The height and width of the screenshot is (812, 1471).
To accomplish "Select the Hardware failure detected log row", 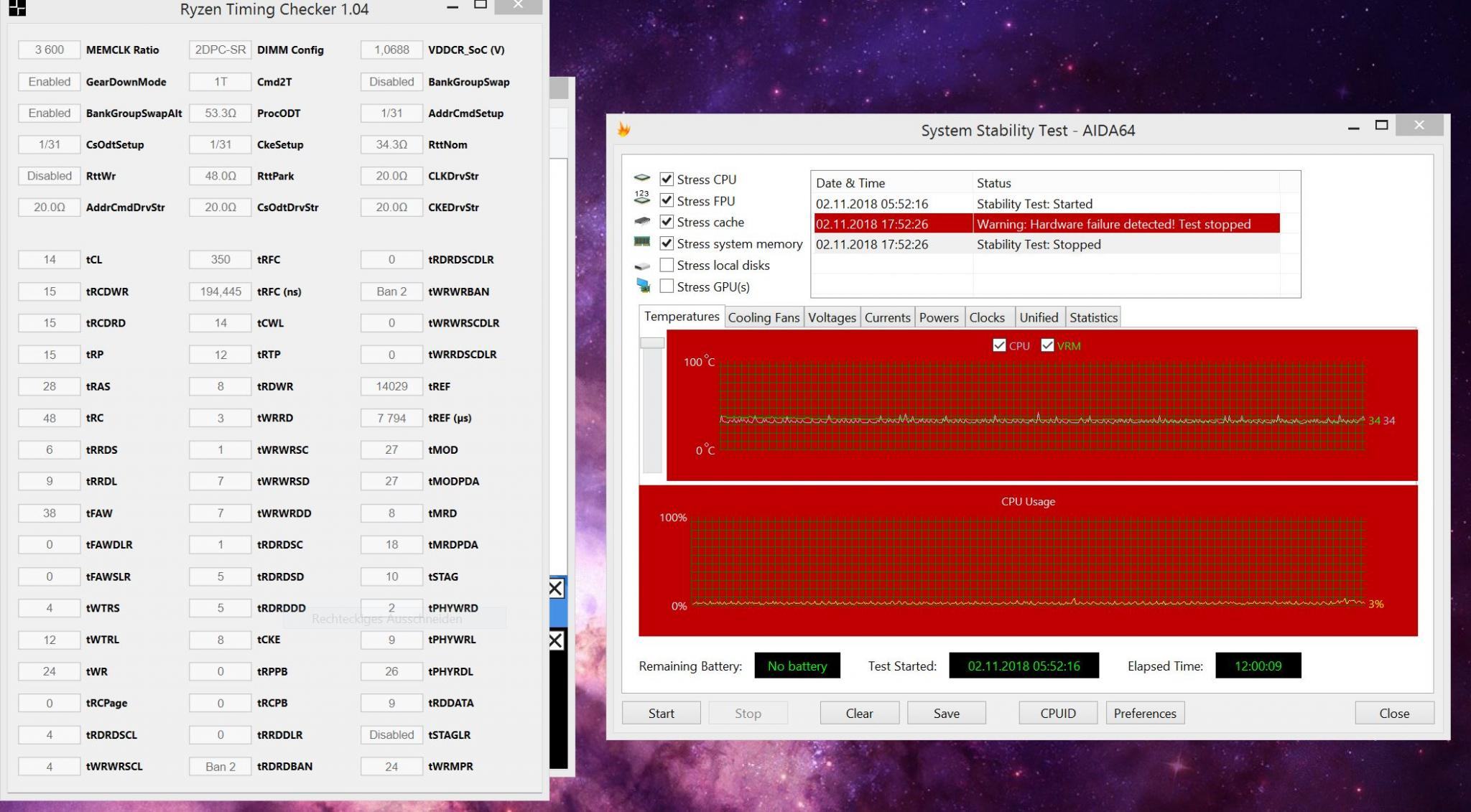I will click(1047, 224).
